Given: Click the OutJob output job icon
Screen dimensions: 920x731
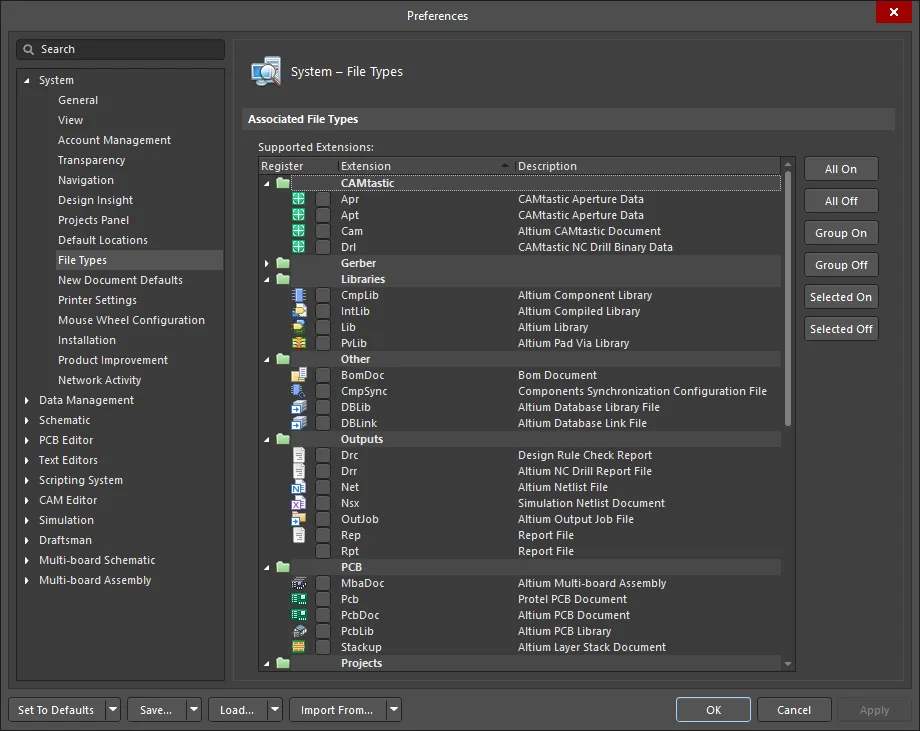Looking at the screenshot, I should tap(299, 519).
